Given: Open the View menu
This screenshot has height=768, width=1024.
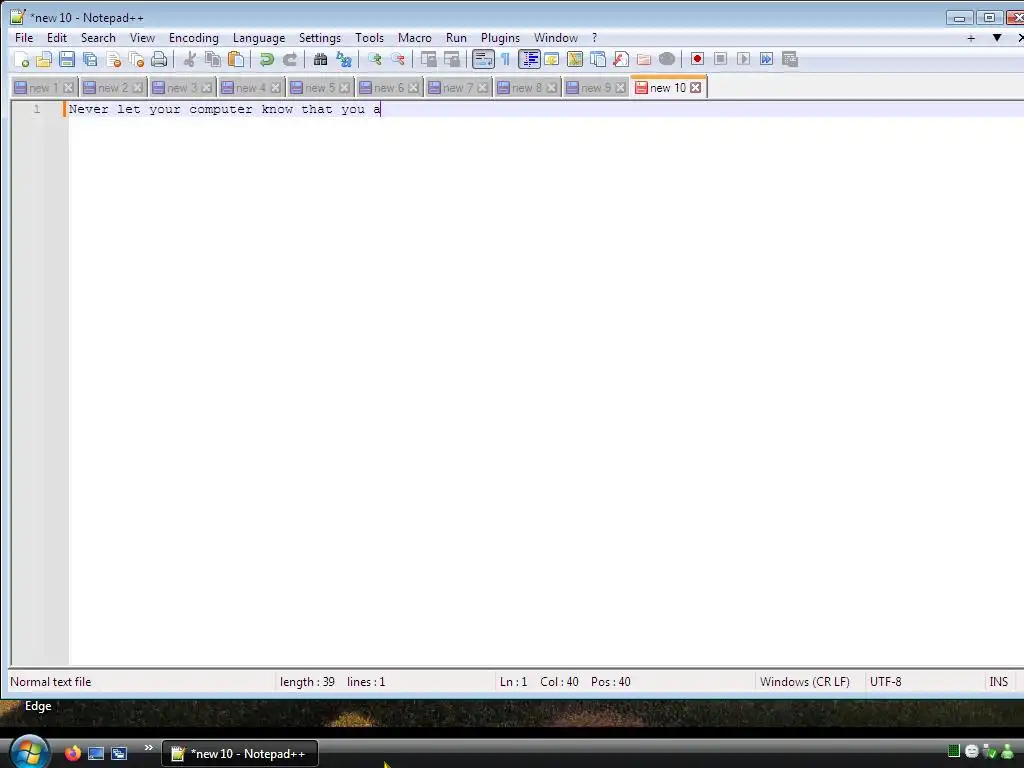Looking at the screenshot, I should click(x=142, y=38).
